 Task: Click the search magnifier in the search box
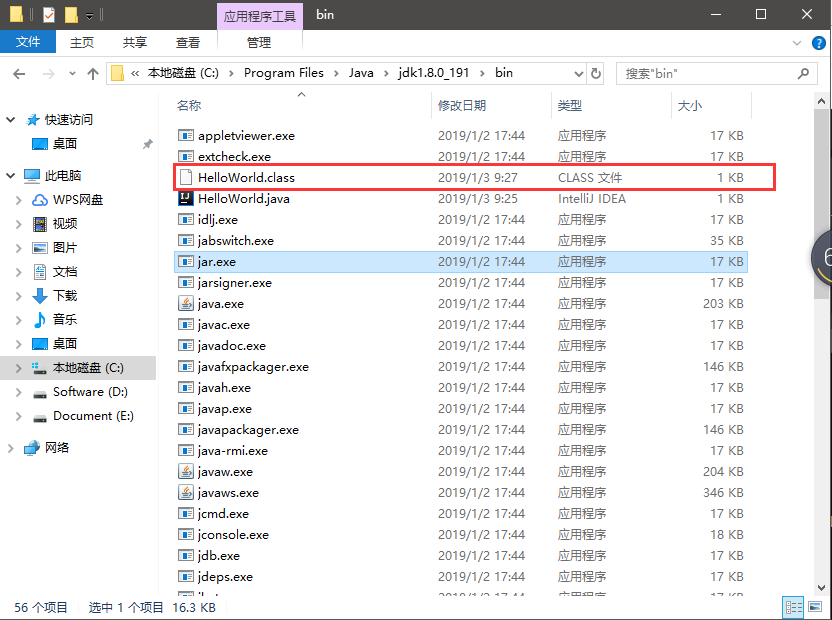pos(802,73)
